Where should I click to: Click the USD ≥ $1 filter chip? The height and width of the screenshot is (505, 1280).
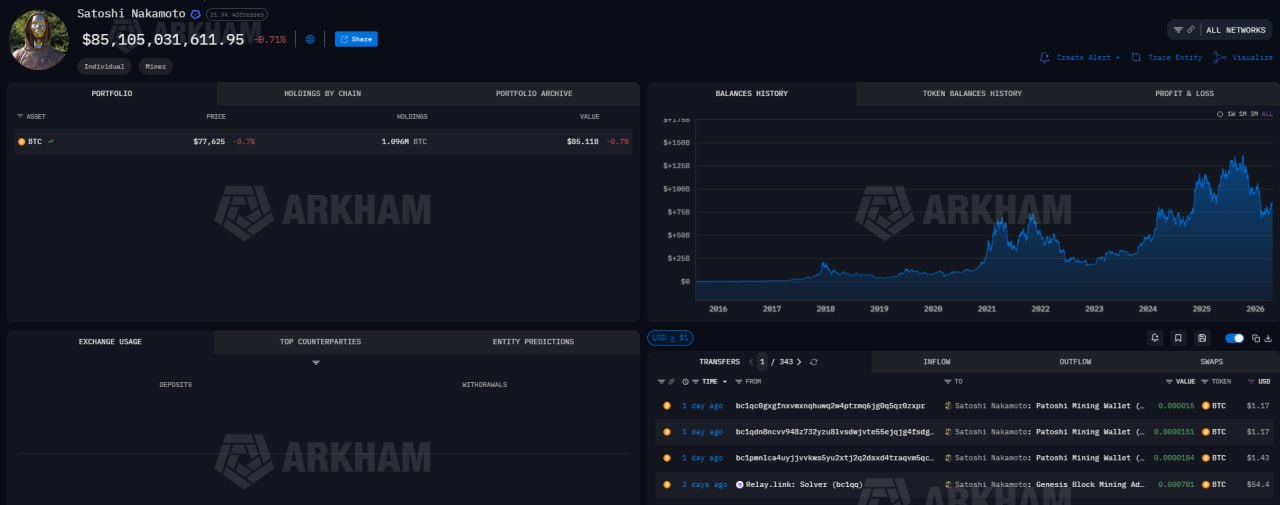[x=670, y=338]
